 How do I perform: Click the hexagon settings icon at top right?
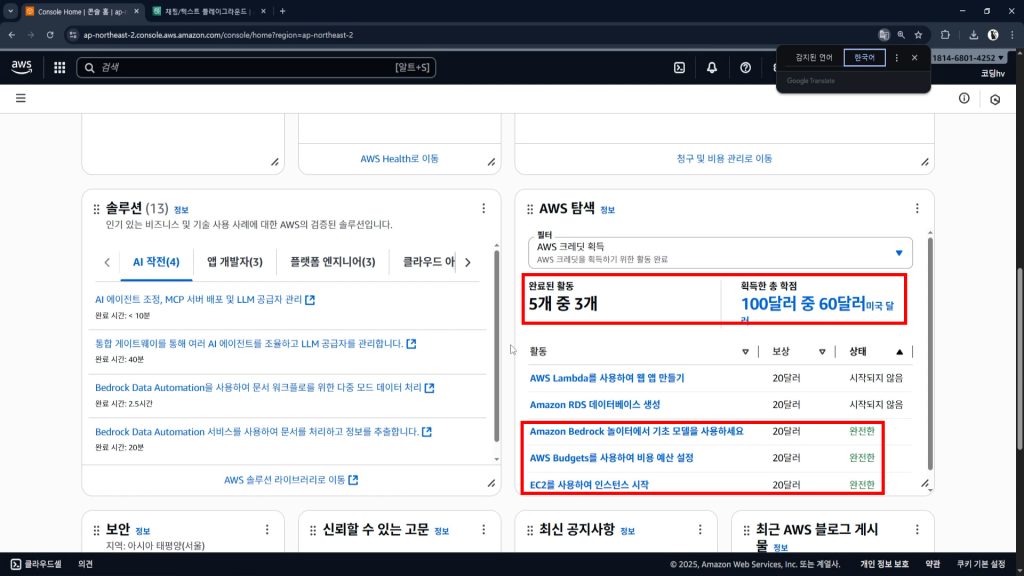point(995,99)
